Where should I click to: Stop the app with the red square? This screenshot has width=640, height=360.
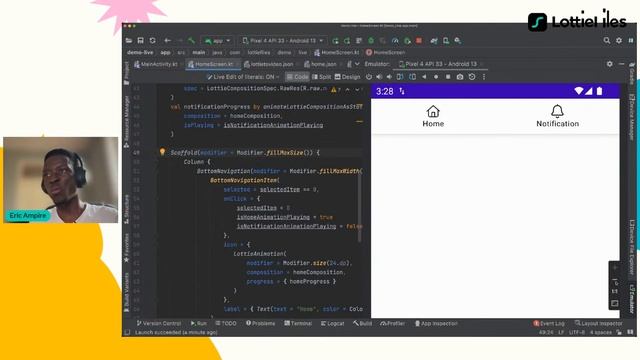point(419,40)
